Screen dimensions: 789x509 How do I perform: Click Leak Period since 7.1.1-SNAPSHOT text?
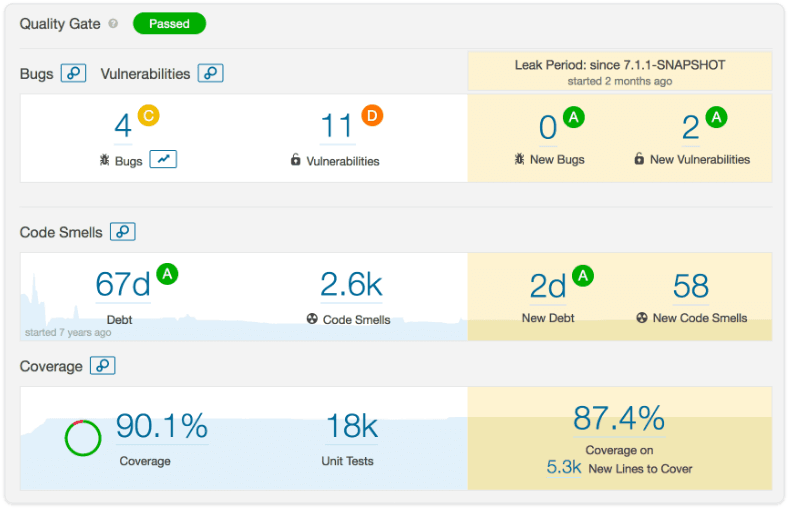click(x=620, y=65)
